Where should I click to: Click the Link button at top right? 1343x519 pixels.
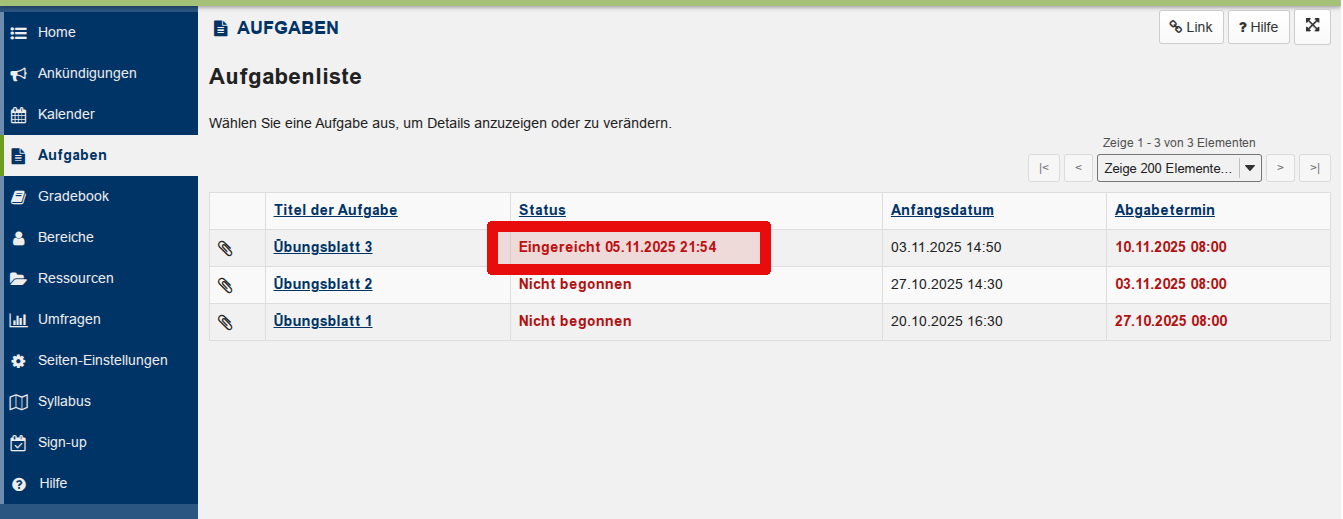[x=1190, y=27]
